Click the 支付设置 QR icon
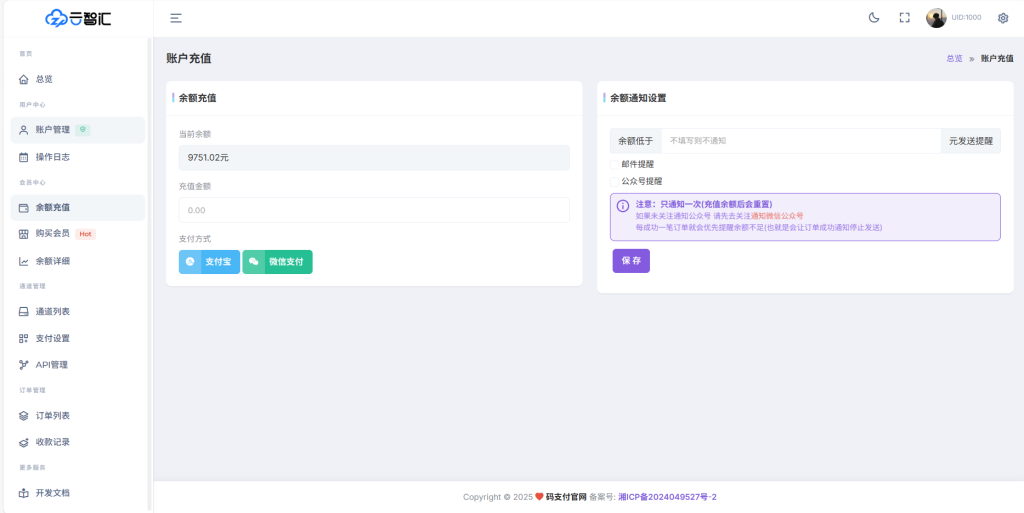1024x513 pixels. click(x=24, y=338)
